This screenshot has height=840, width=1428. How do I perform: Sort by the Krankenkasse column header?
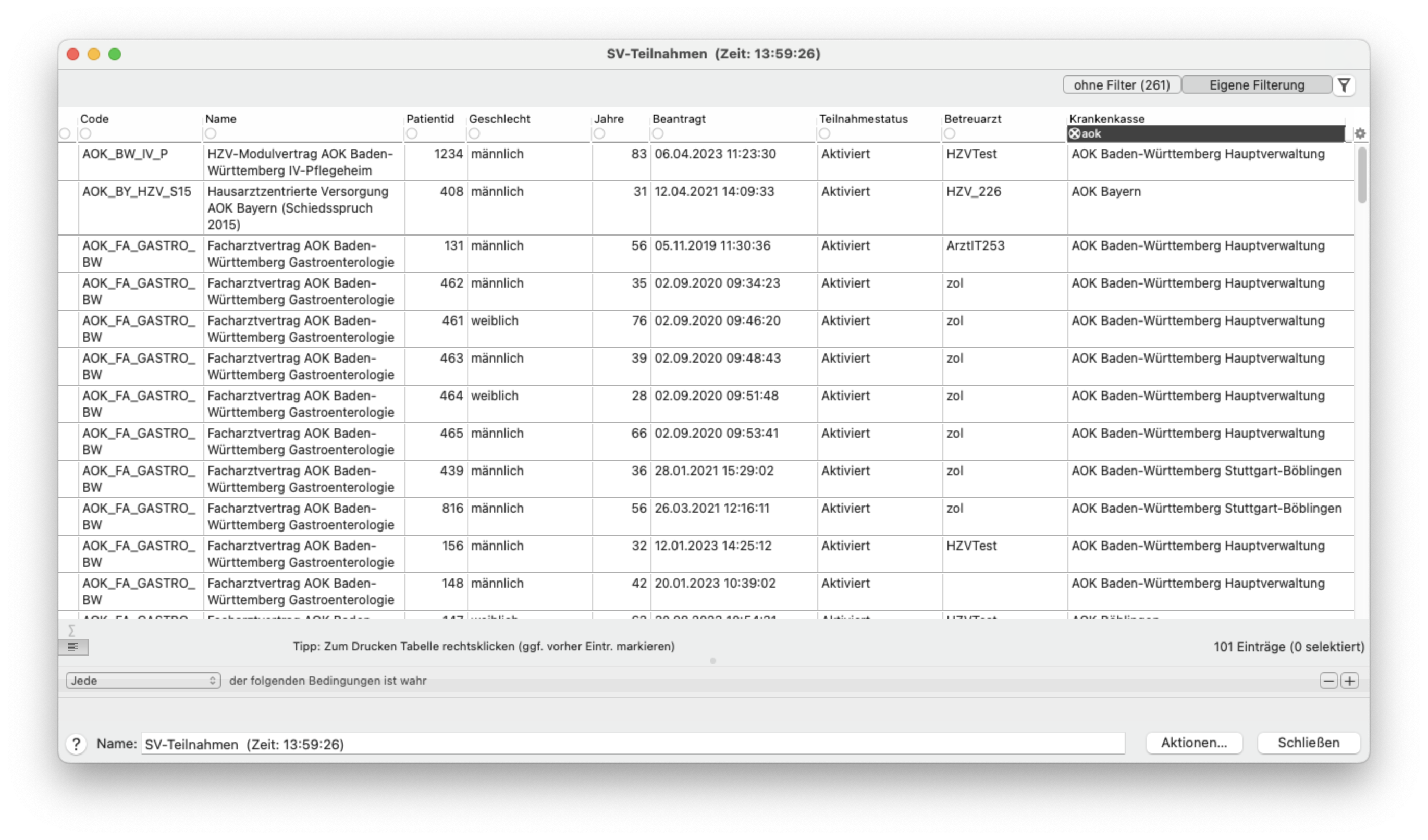coord(1107,119)
